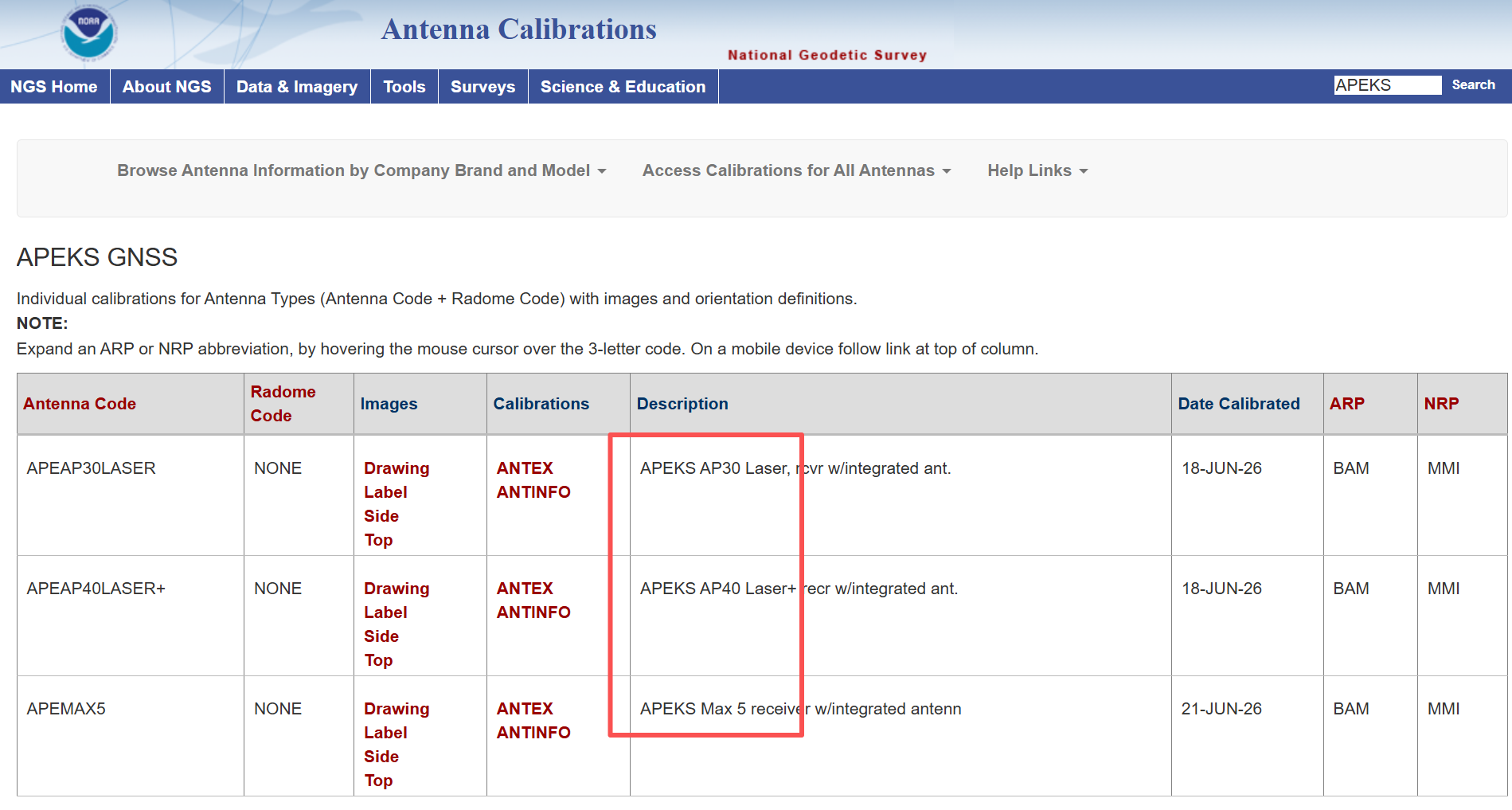Open Drawing image for APEMAX5
Image resolution: width=1512 pixels, height=810 pixels.
point(397,709)
